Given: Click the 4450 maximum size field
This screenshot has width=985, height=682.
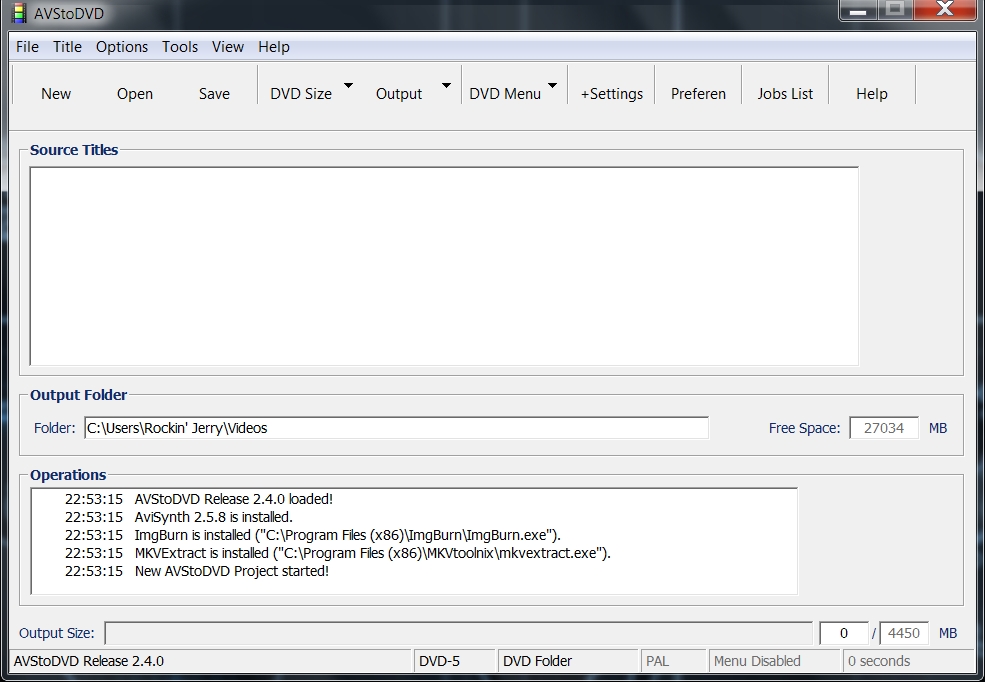Looking at the screenshot, I should tap(903, 633).
